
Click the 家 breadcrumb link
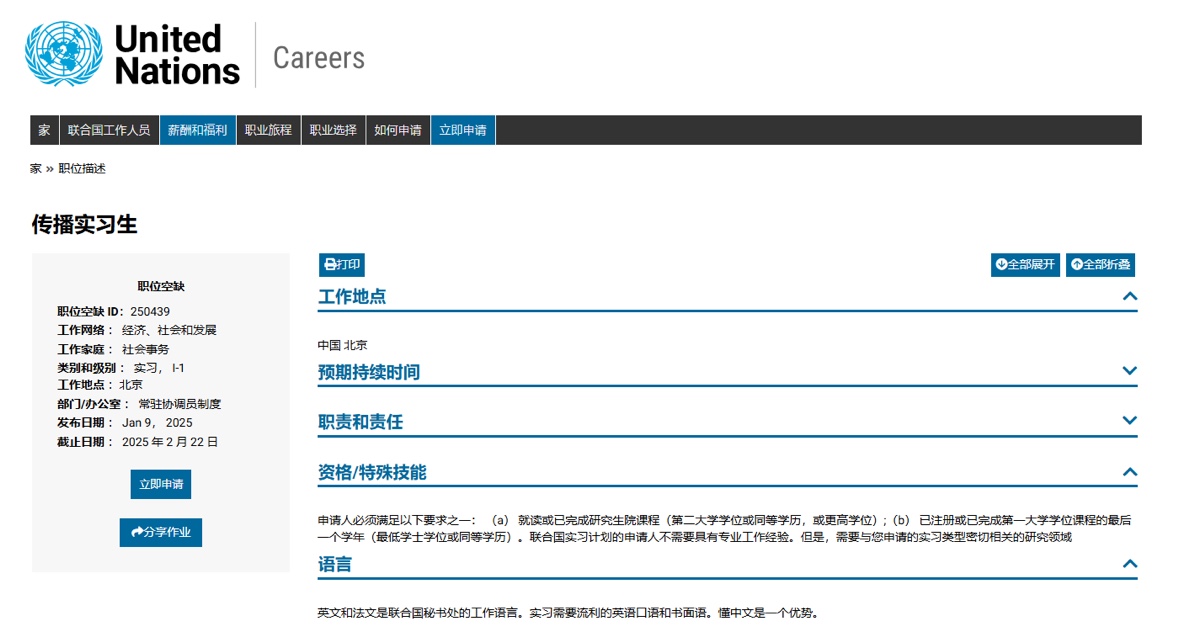point(36,169)
